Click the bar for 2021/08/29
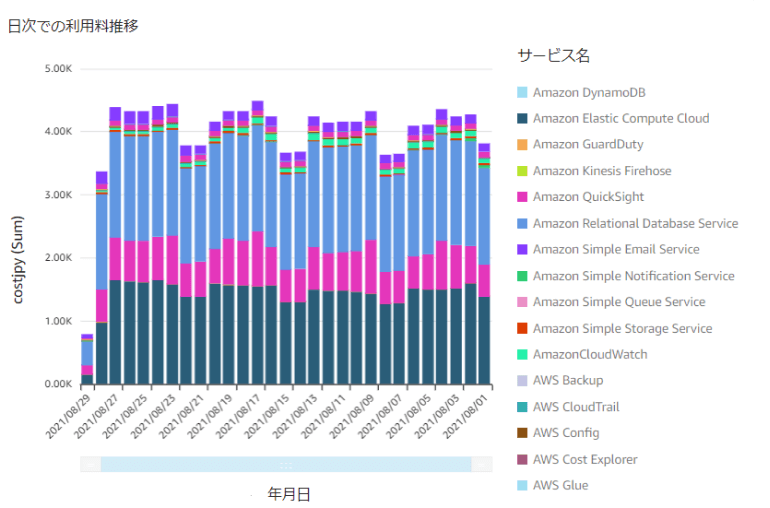The height and width of the screenshot is (508, 770). click(87, 360)
